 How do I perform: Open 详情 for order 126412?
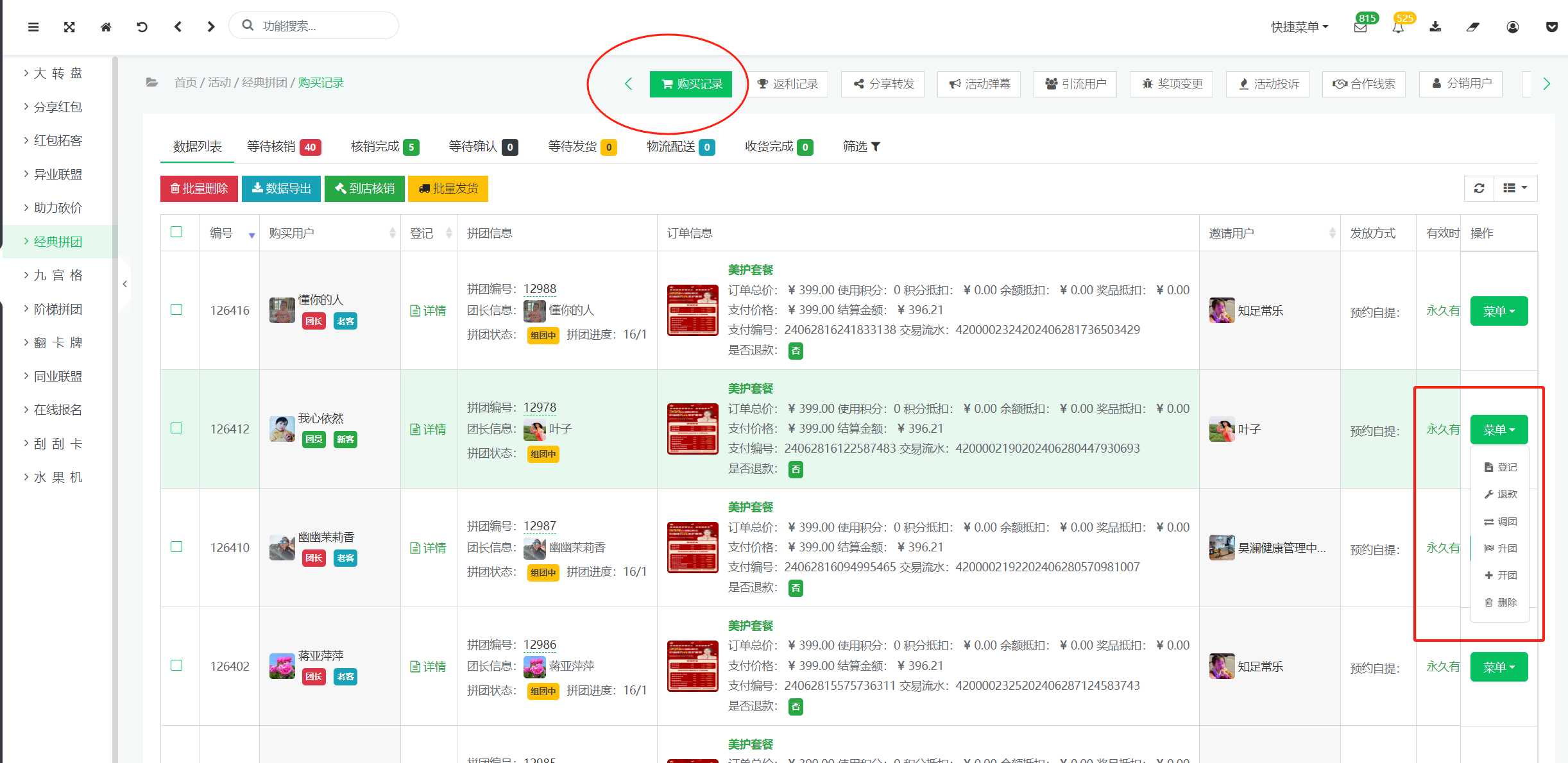coord(428,430)
